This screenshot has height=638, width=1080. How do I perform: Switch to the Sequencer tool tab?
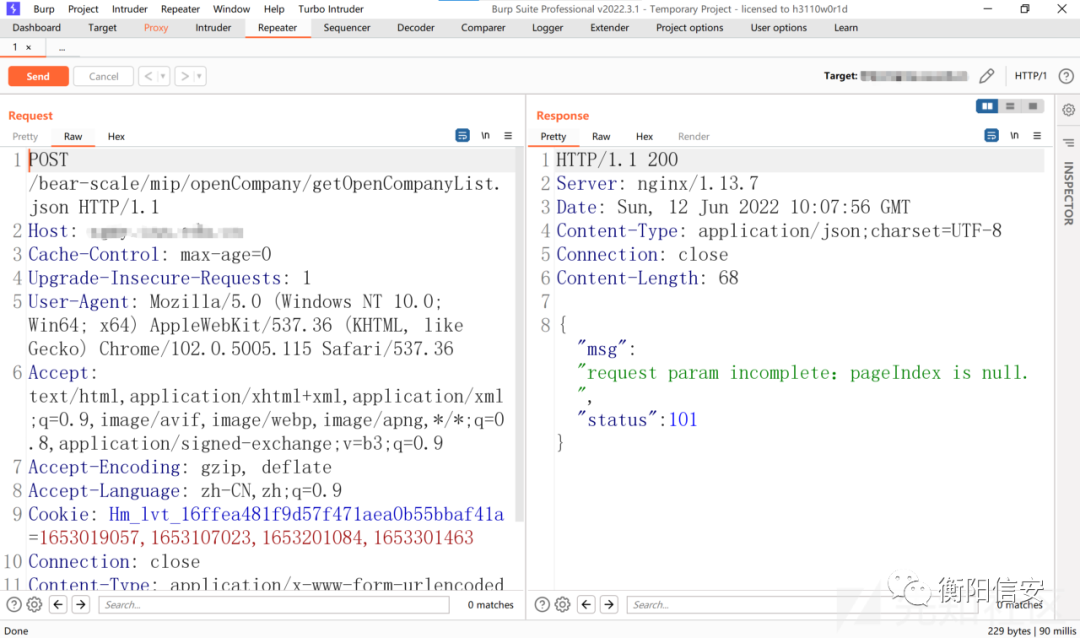(346, 28)
